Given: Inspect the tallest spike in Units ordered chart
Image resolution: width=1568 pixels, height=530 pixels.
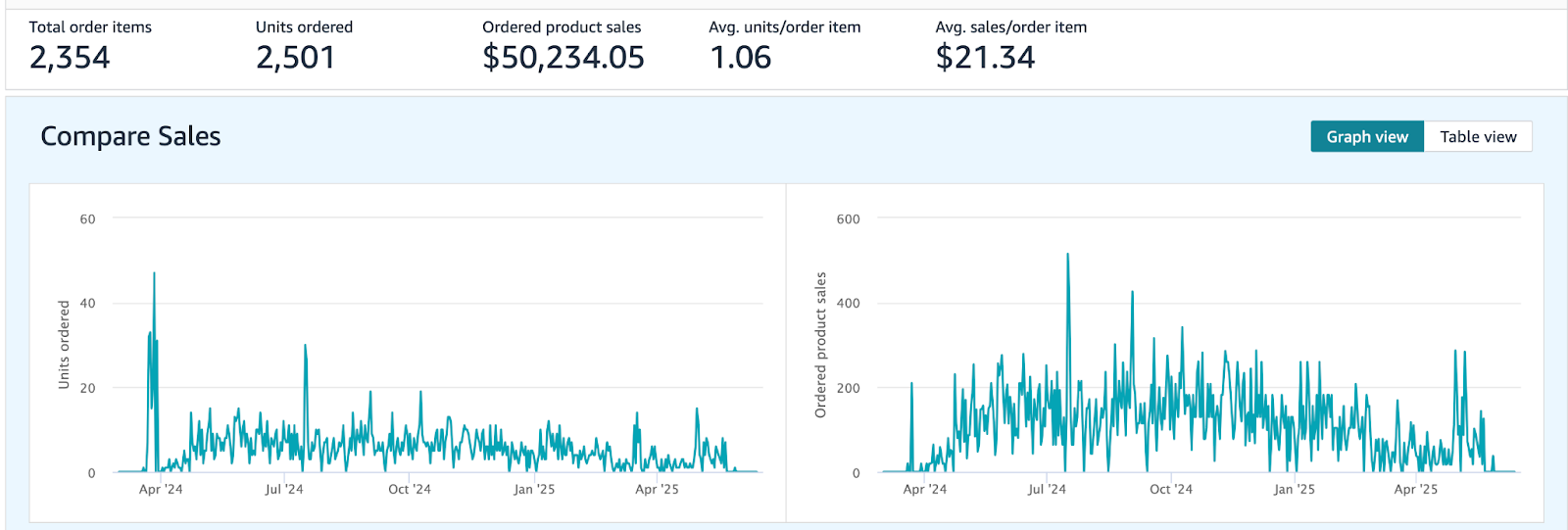Looking at the screenshot, I should point(154,275).
